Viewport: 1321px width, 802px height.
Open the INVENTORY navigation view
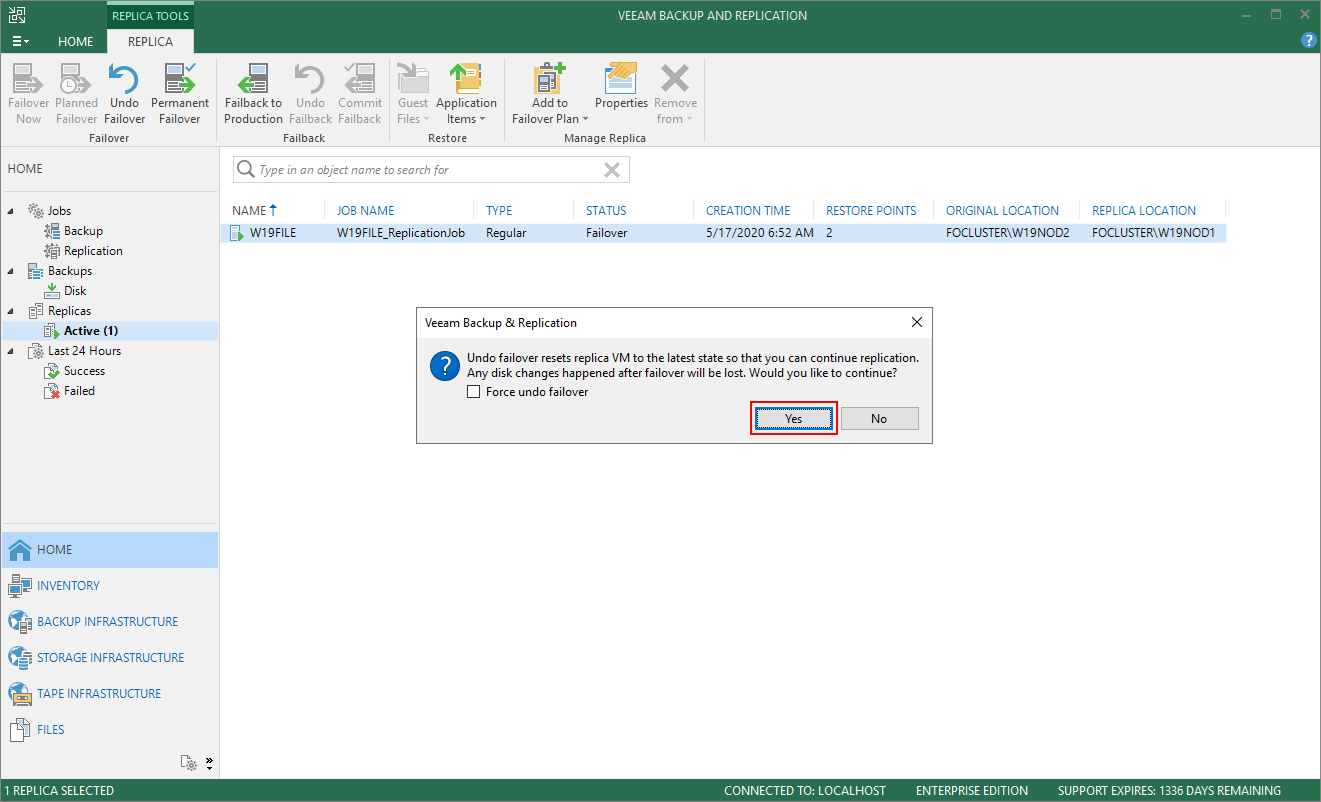coord(109,586)
